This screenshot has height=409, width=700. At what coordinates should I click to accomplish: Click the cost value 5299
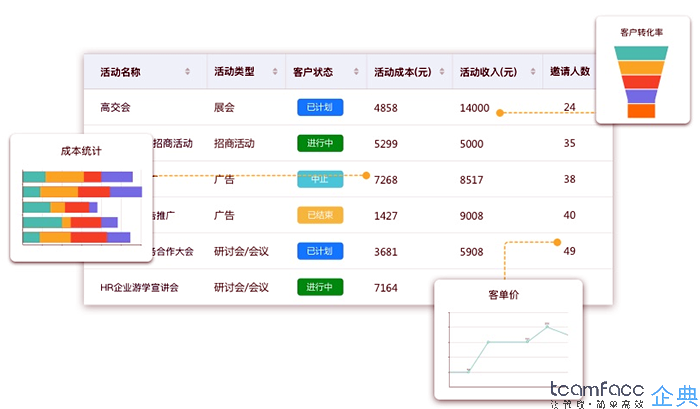tap(386, 144)
